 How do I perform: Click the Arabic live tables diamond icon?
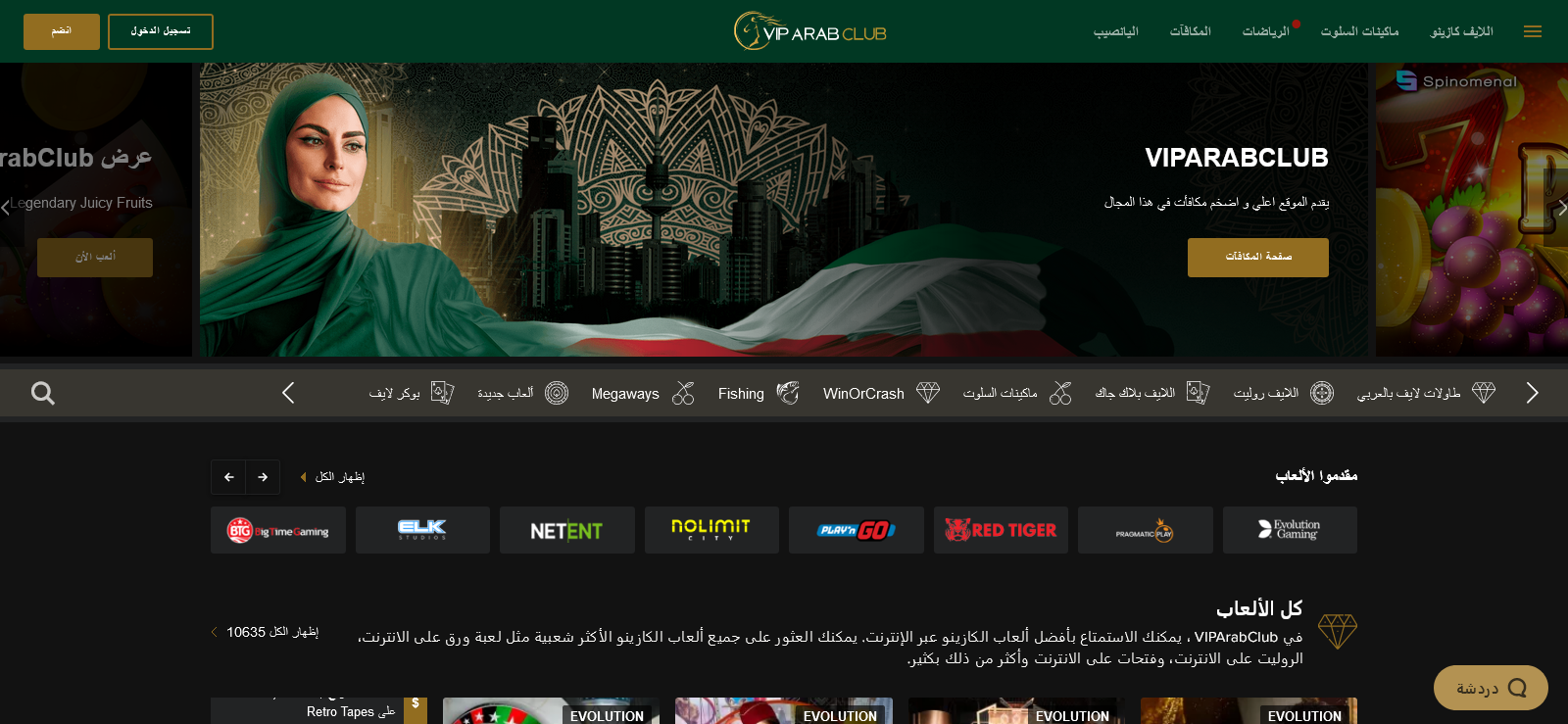(1484, 393)
